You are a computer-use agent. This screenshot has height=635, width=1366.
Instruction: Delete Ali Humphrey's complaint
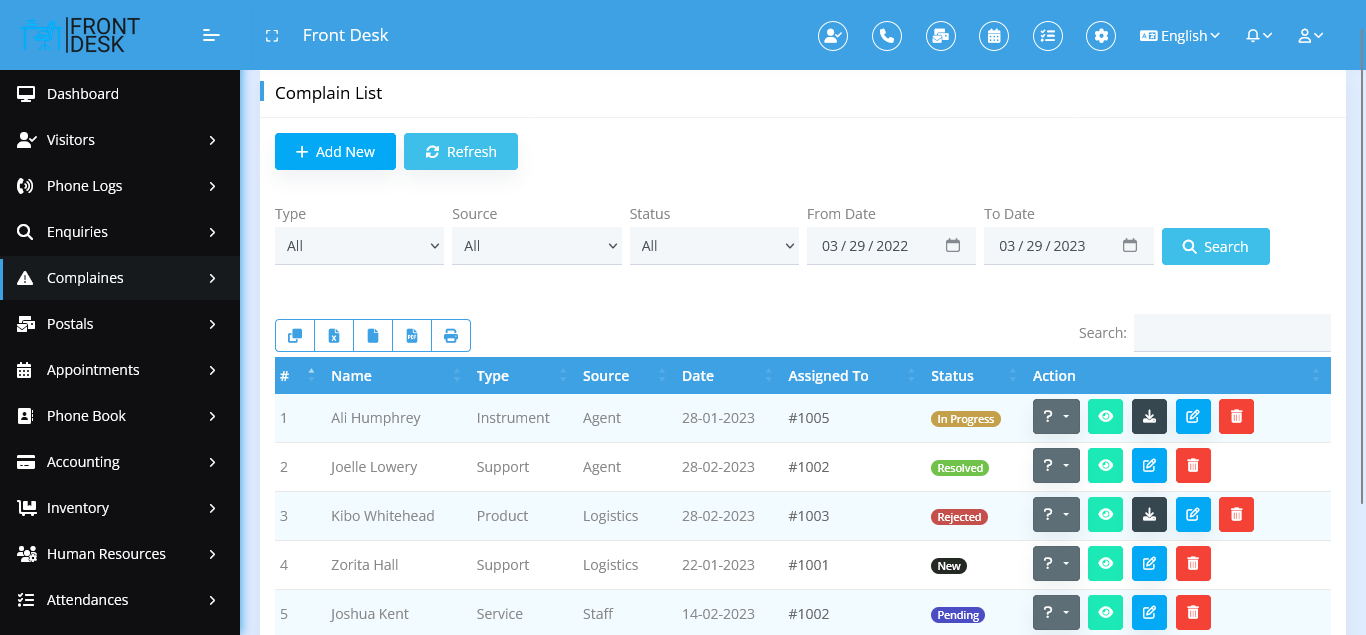(1236, 417)
